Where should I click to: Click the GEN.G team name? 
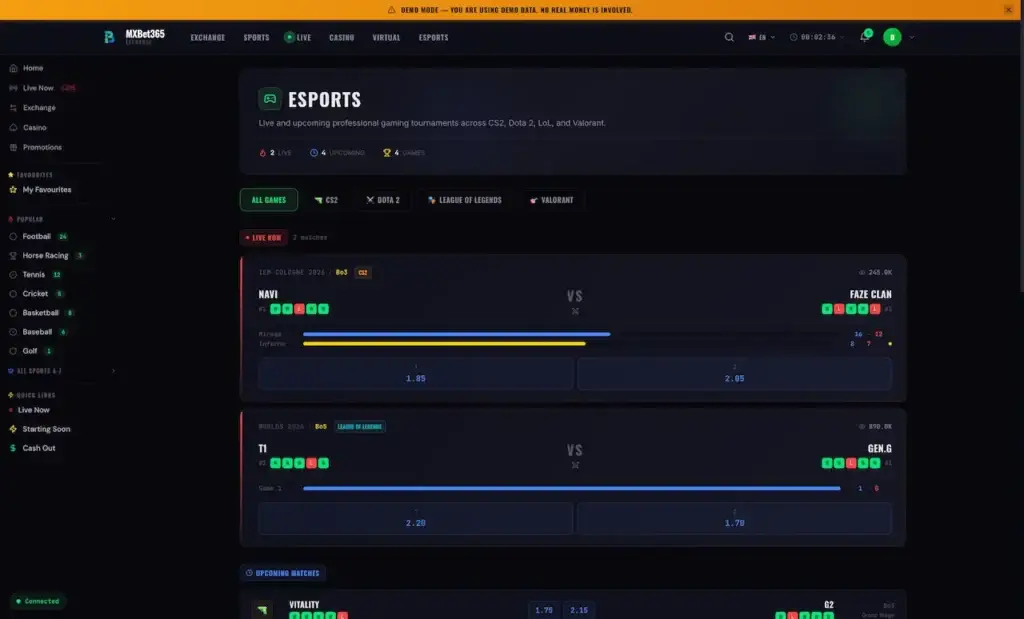880,449
